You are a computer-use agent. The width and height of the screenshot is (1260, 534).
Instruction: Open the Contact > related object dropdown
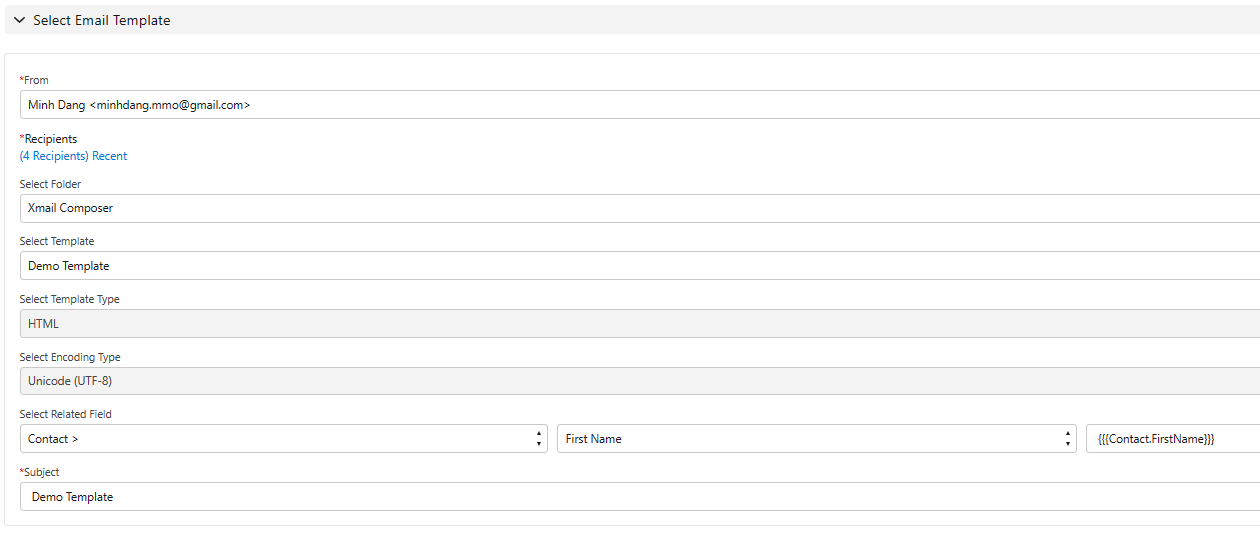tap(283, 439)
